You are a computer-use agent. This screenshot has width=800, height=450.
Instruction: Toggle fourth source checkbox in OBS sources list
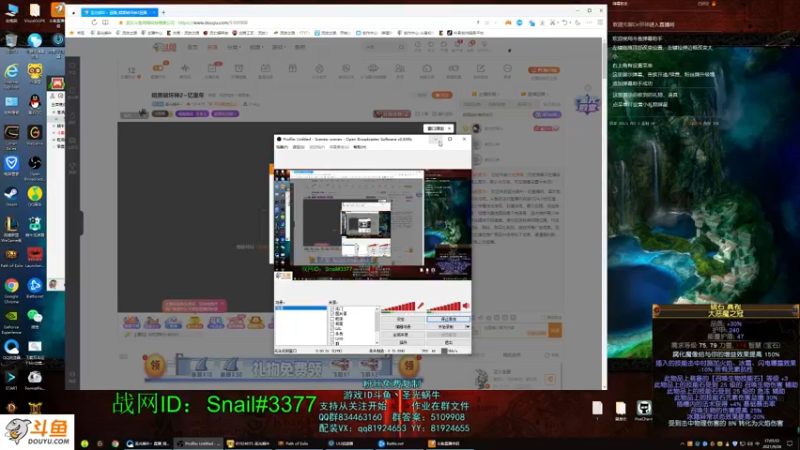(332, 323)
